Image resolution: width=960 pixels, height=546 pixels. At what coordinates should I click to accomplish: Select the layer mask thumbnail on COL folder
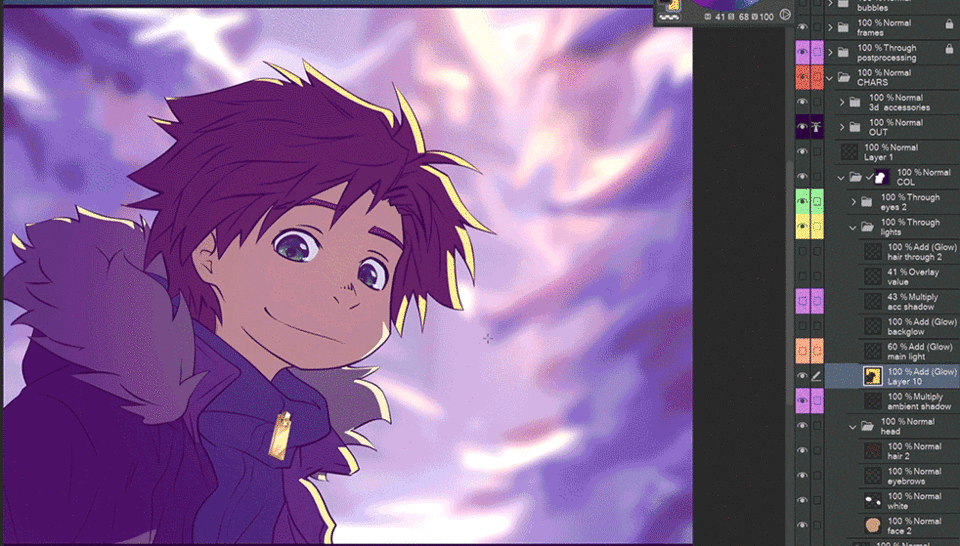coord(882,178)
